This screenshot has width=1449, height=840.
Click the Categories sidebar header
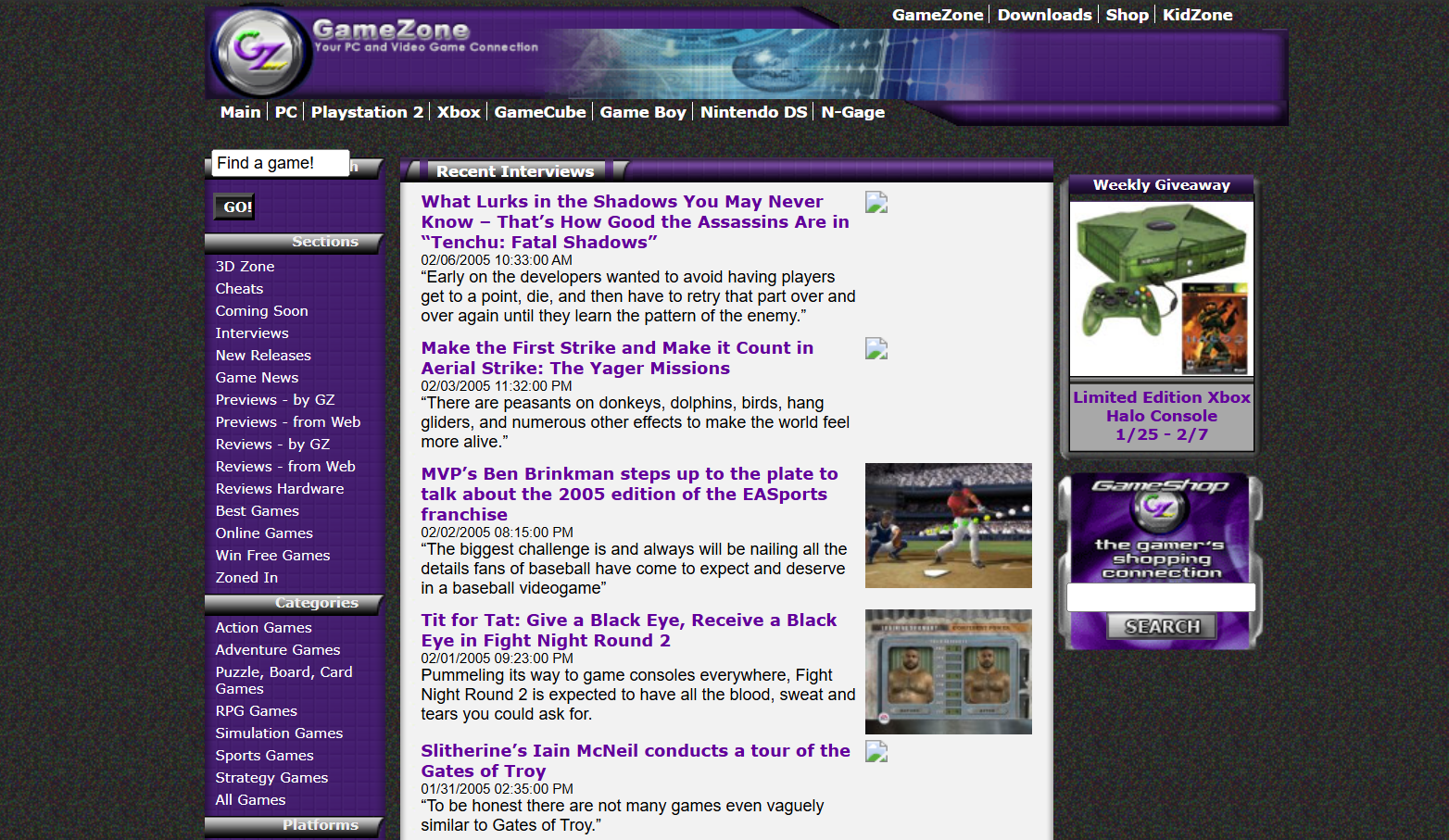tap(317, 603)
